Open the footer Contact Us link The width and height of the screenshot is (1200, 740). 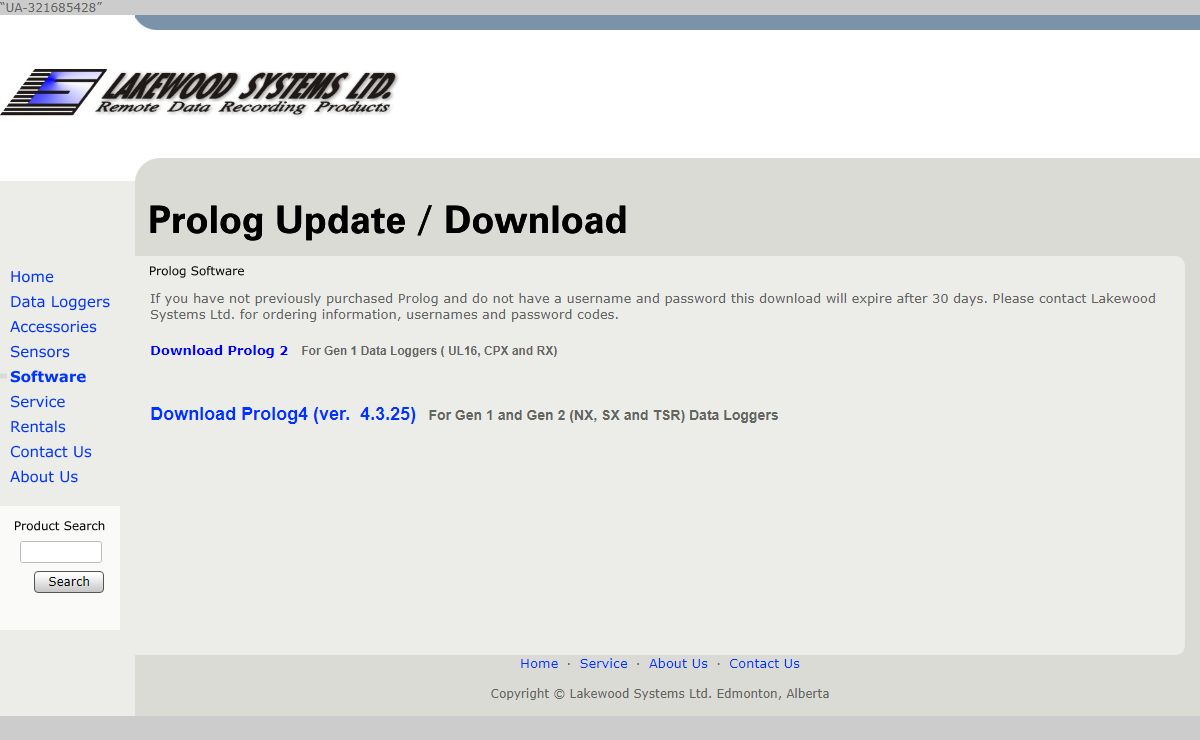[764, 664]
